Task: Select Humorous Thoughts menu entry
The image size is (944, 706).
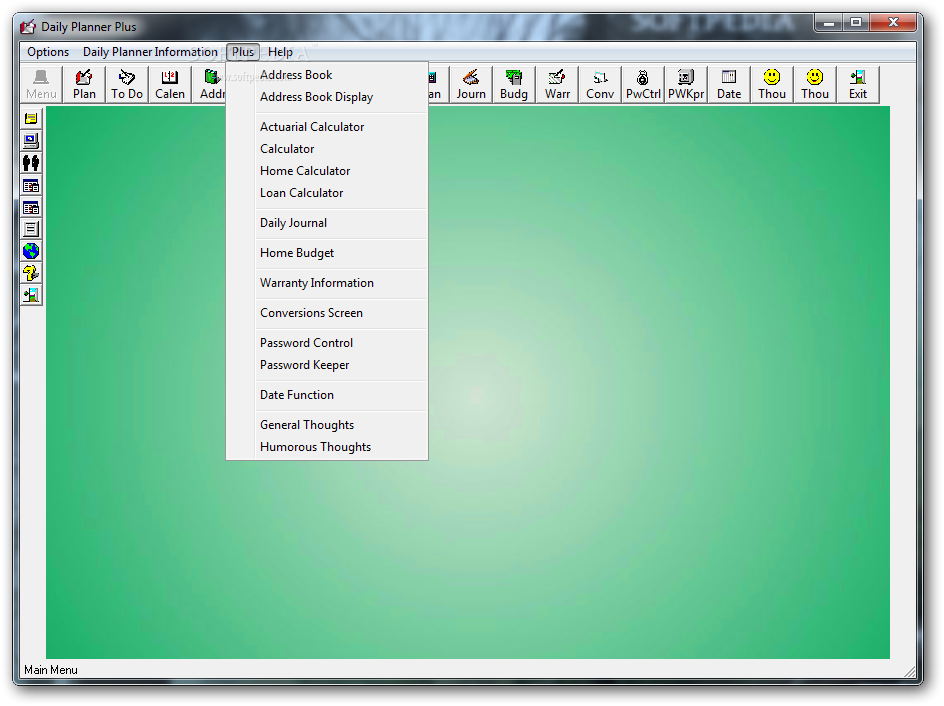Action: (327, 447)
